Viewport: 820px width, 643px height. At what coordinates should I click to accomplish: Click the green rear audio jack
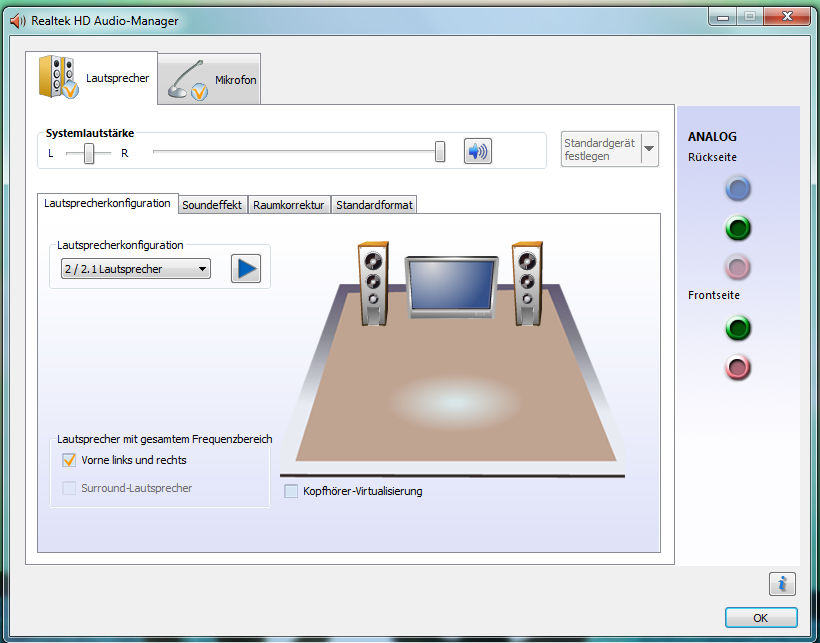tap(738, 228)
